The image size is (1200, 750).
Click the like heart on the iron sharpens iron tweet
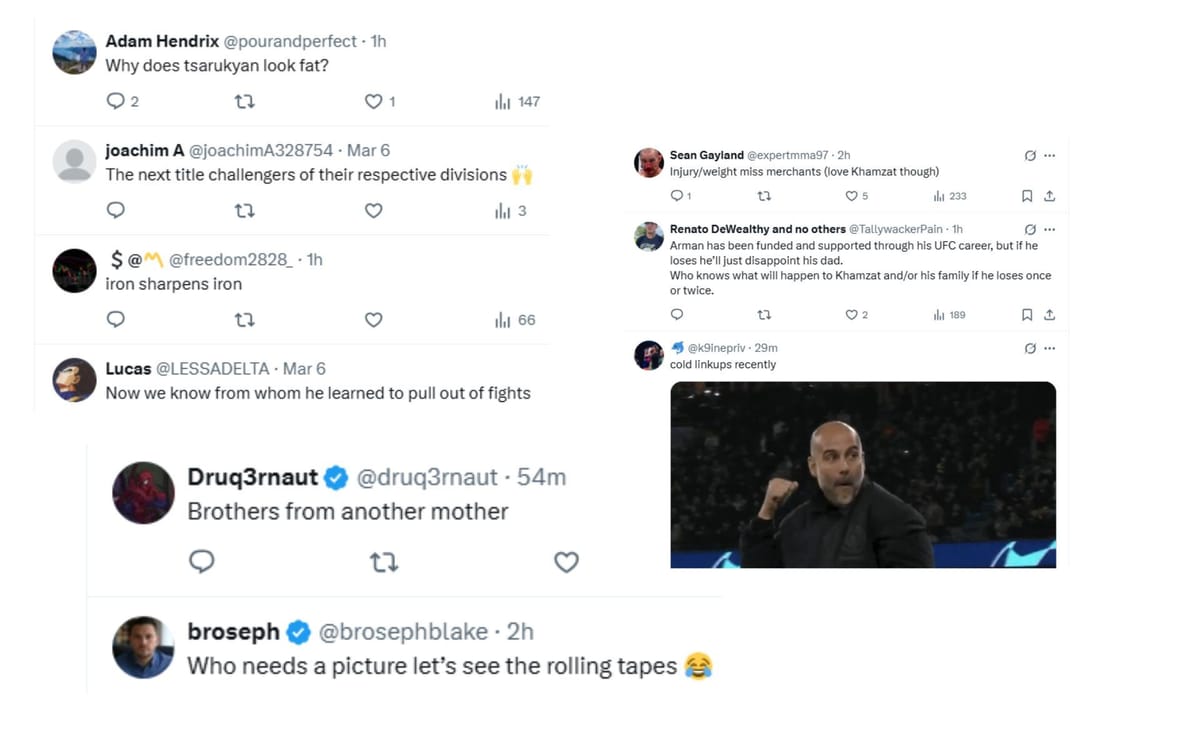(373, 319)
